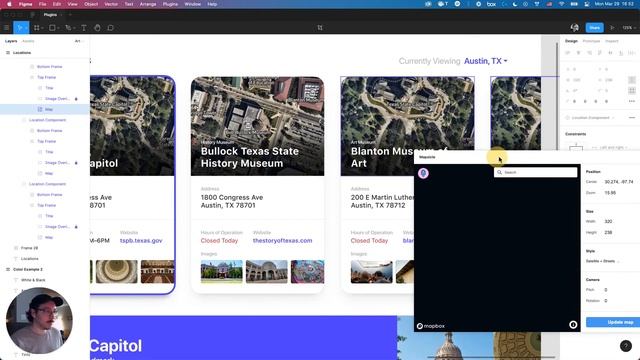Viewport: 640px width, 360px height.
Task: Open the Austin, TX location dropdown
Action: tap(486, 61)
